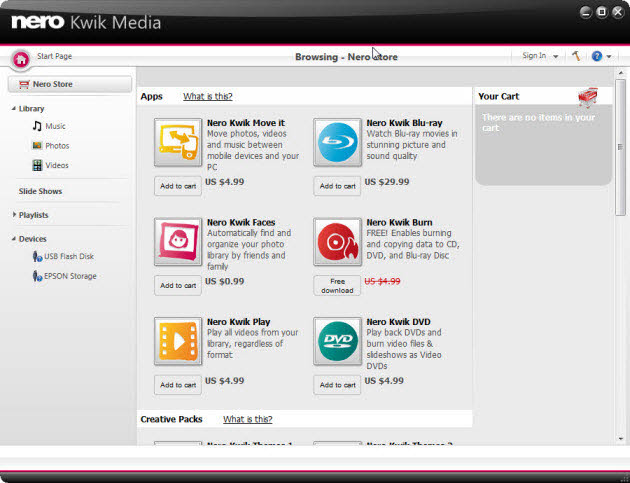Open the Nero Kwik Faces app icon
Image resolution: width=630 pixels, height=483 pixels.
(178, 242)
